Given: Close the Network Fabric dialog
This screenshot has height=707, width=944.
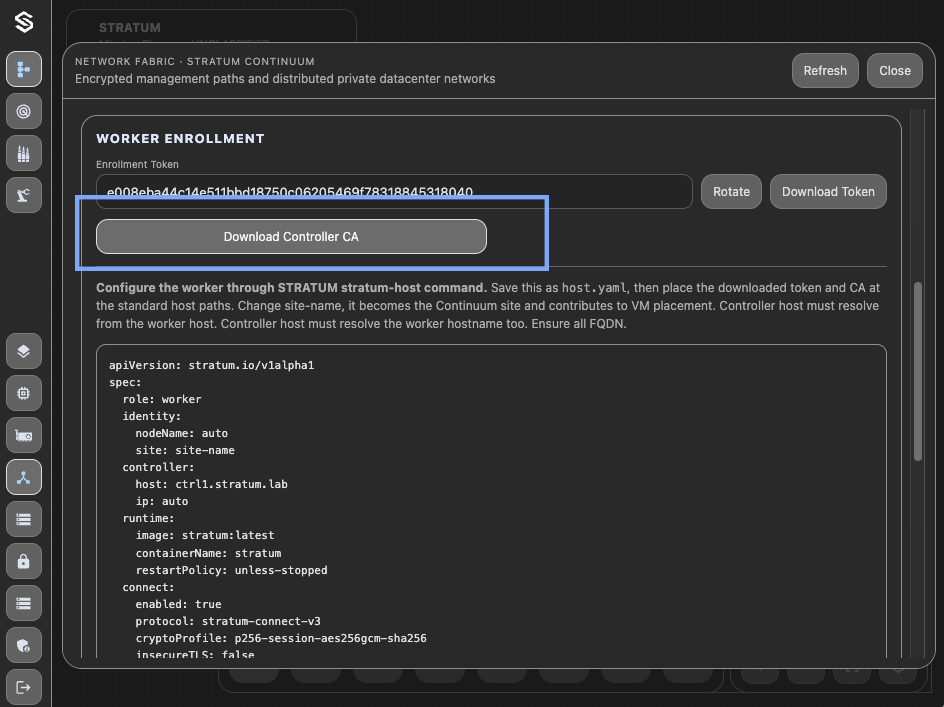Looking at the screenshot, I should [895, 70].
